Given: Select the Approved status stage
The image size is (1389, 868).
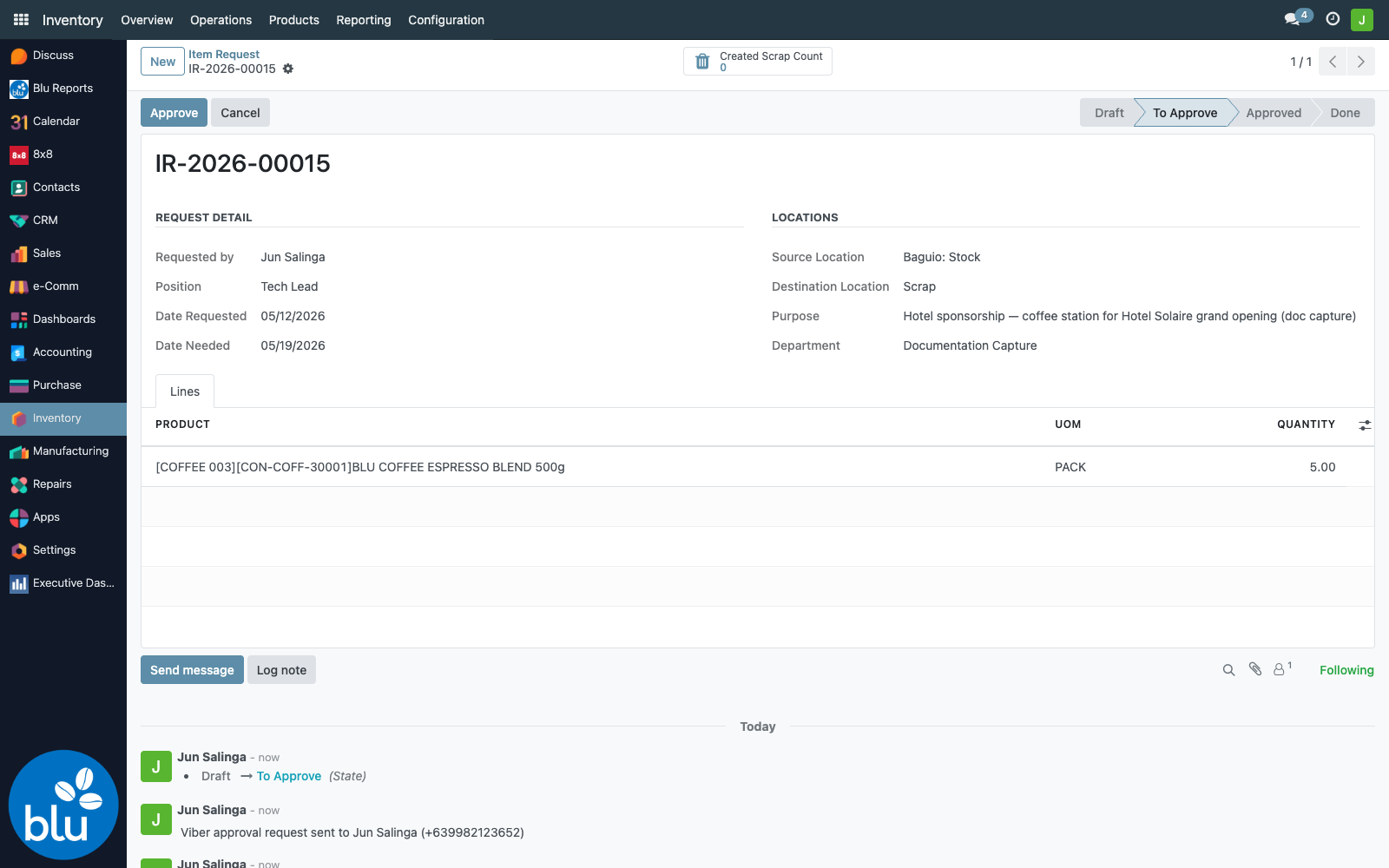Looking at the screenshot, I should pyautogui.click(x=1274, y=113).
